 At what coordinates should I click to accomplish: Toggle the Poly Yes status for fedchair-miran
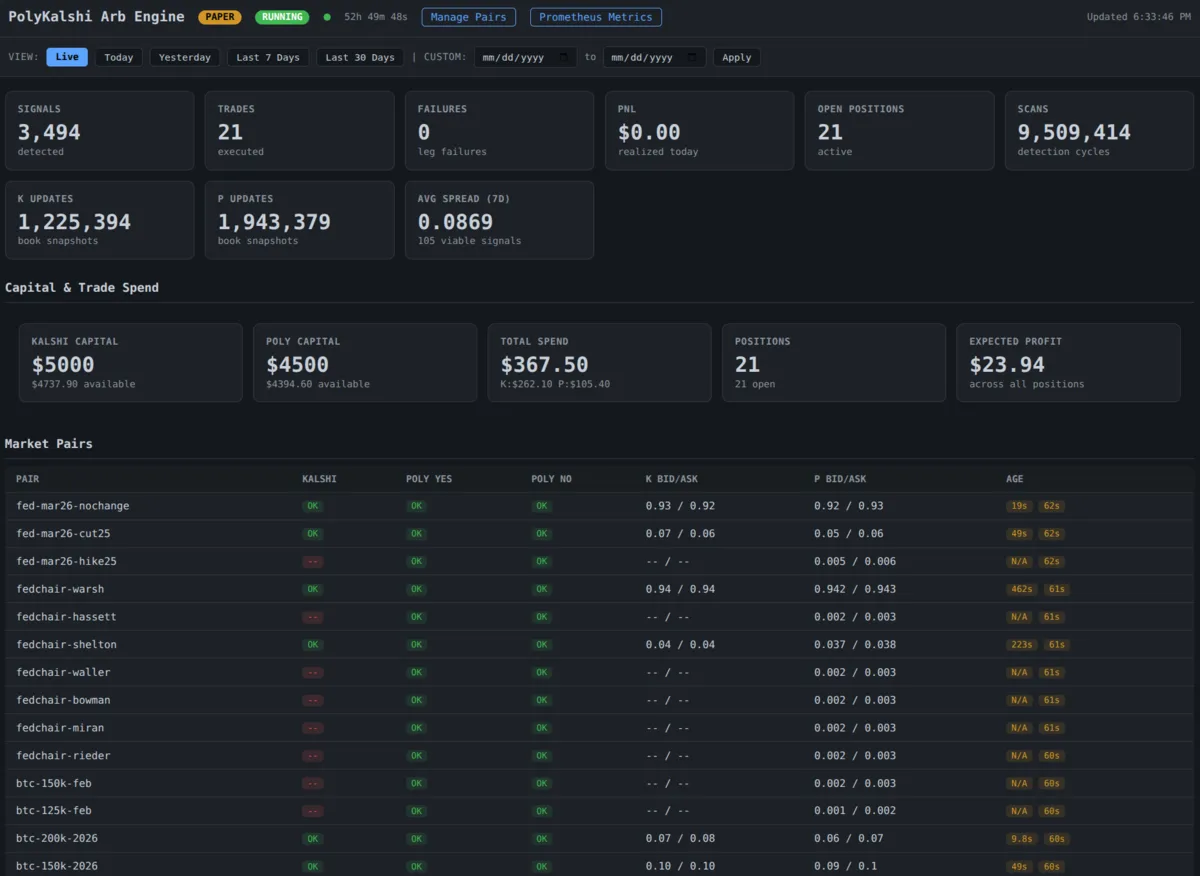tap(416, 728)
